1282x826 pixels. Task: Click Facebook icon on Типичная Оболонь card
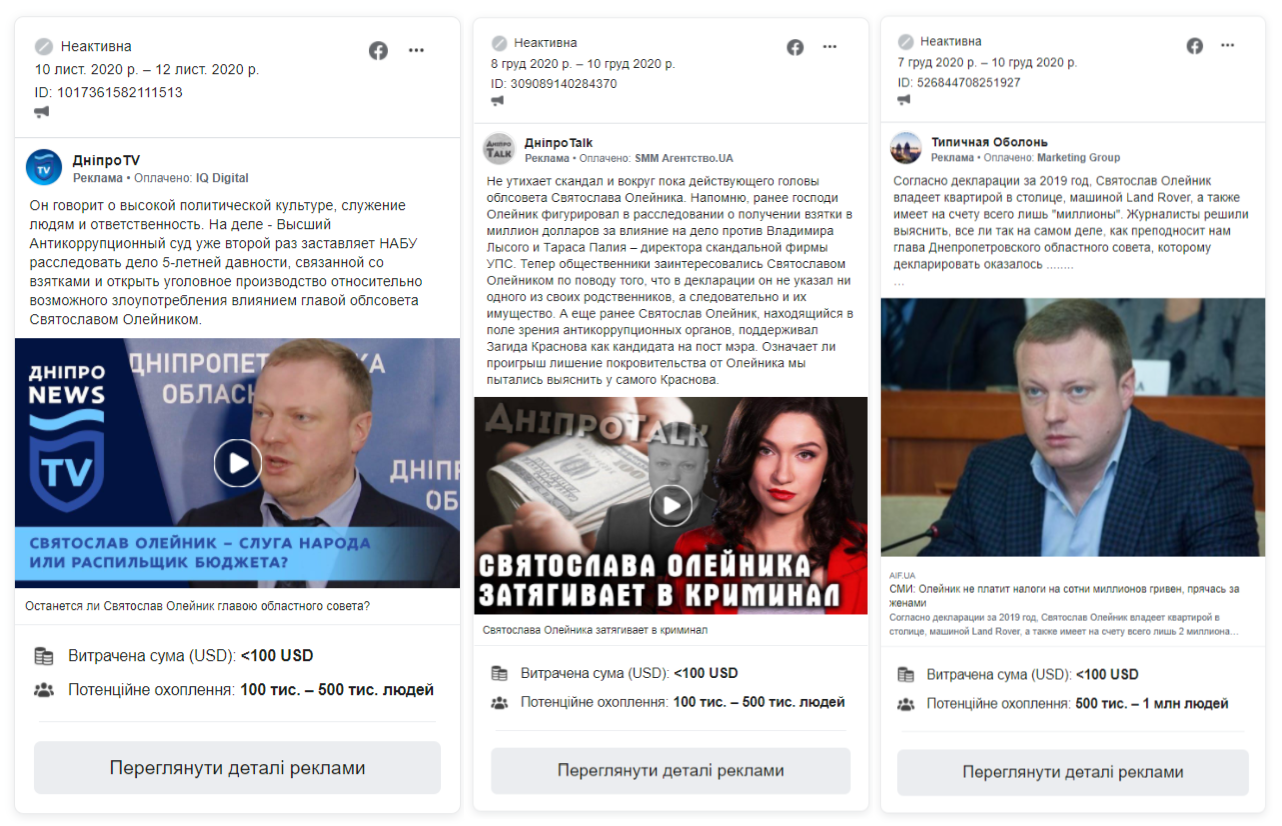pyautogui.click(x=1195, y=46)
